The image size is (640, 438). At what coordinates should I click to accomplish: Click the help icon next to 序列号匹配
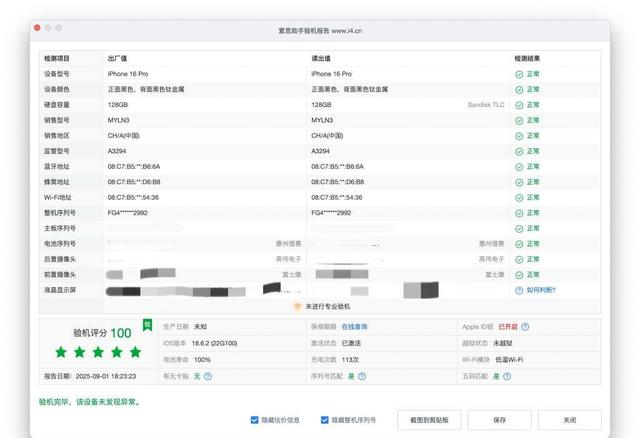[362, 376]
